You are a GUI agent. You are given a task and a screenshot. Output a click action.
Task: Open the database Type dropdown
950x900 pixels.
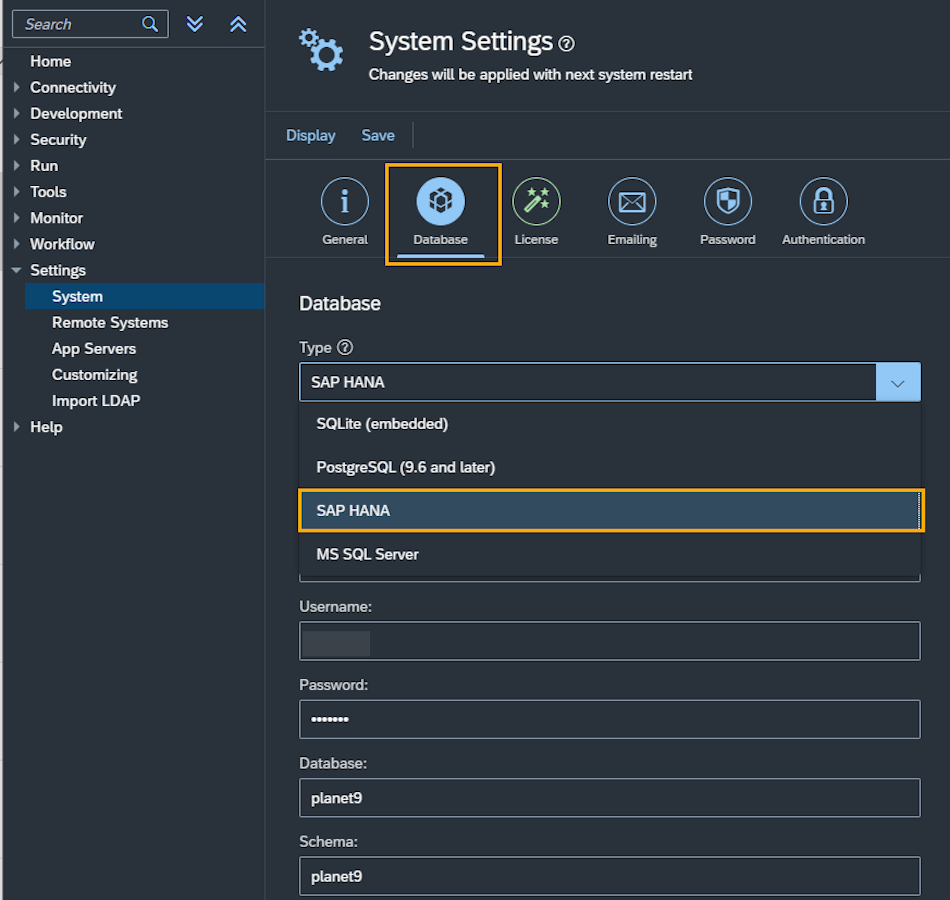[x=898, y=381]
